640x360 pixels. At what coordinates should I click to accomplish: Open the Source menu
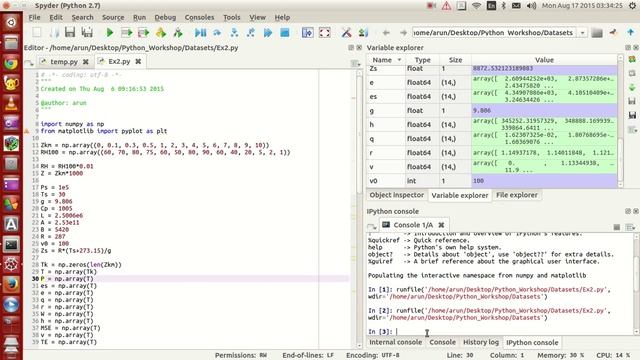coord(113,17)
